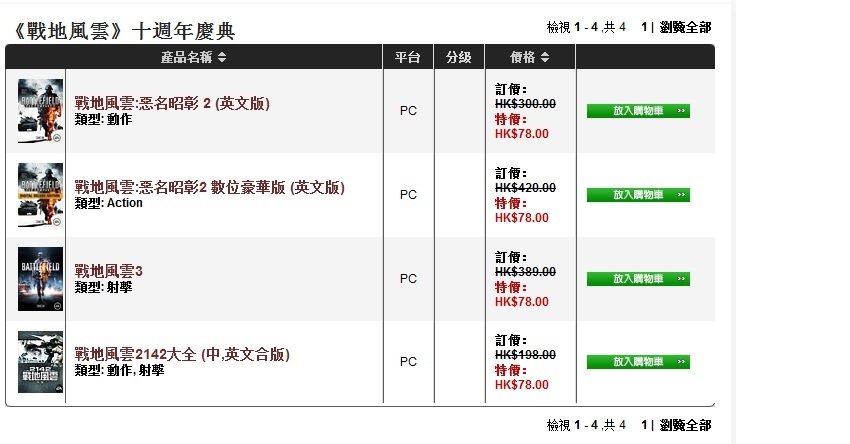Add 戰地風雲:惡名昭彰 2 (英文版) to the cart

(x=638, y=111)
